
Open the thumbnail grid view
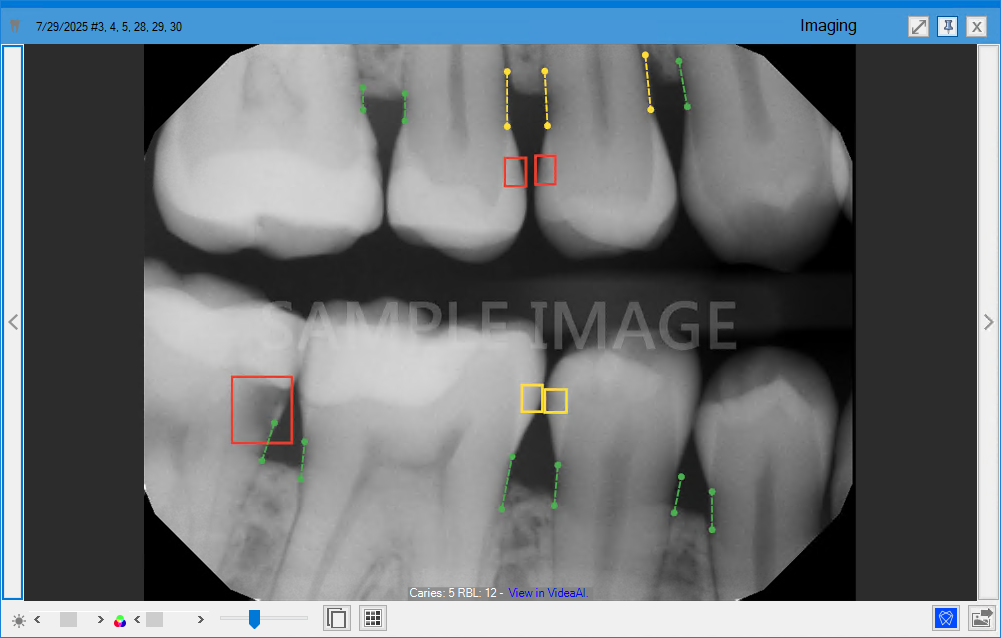click(373, 618)
